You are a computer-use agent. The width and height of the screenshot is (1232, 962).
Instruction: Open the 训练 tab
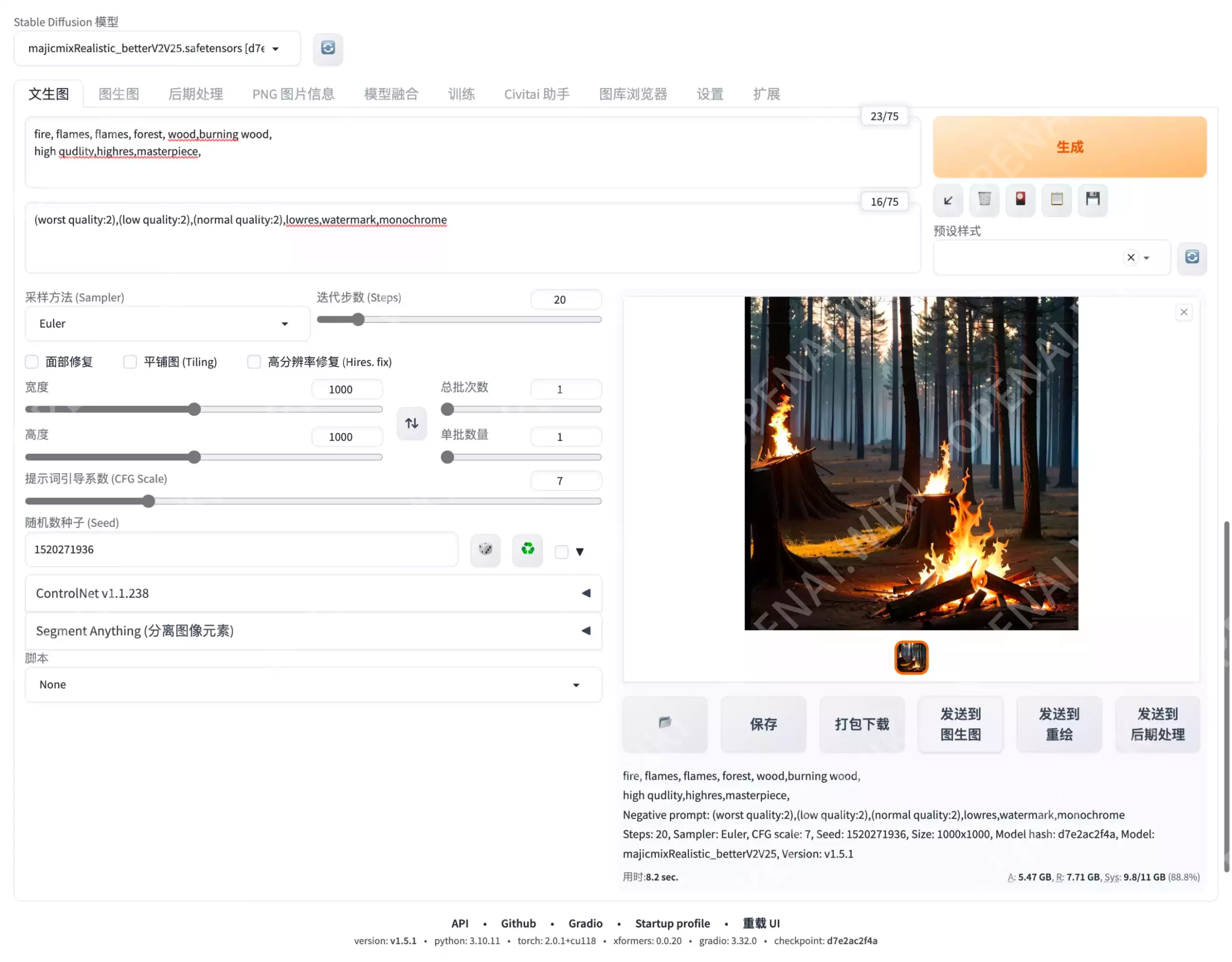click(462, 94)
